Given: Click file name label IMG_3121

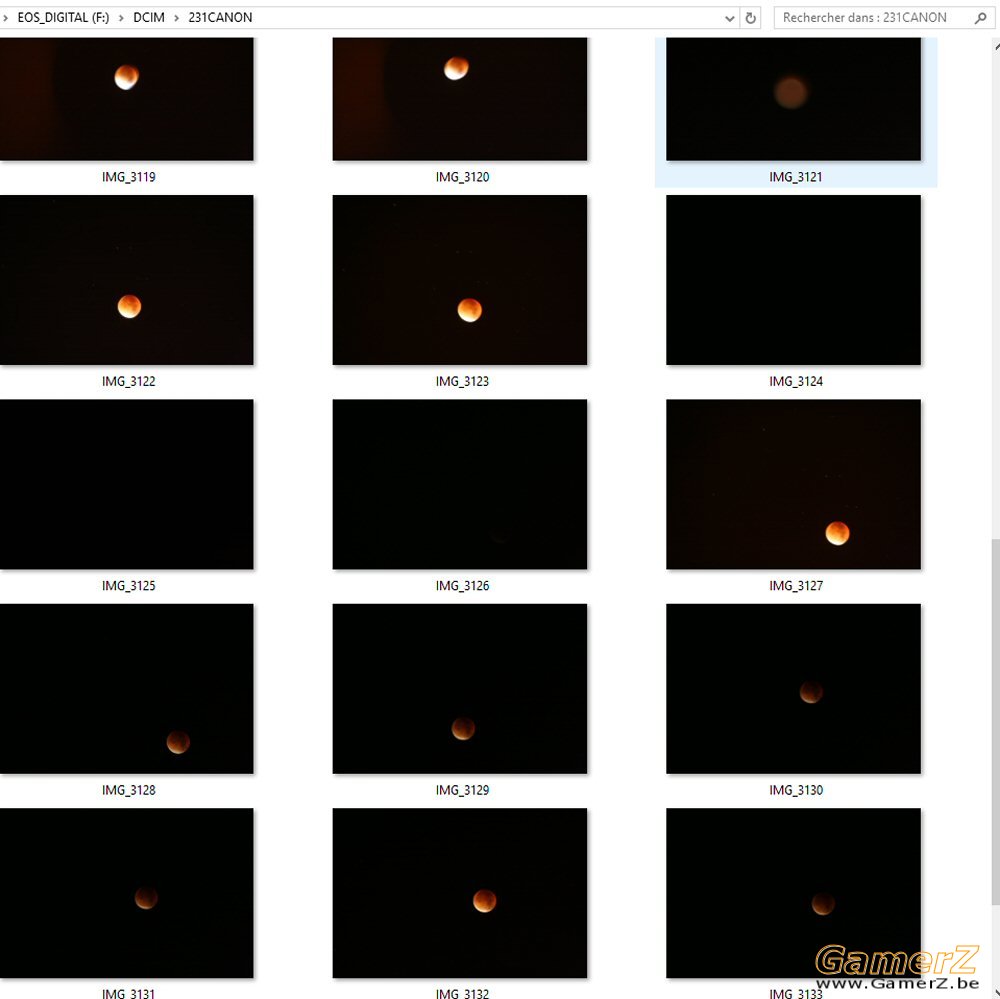Looking at the screenshot, I should [796, 177].
